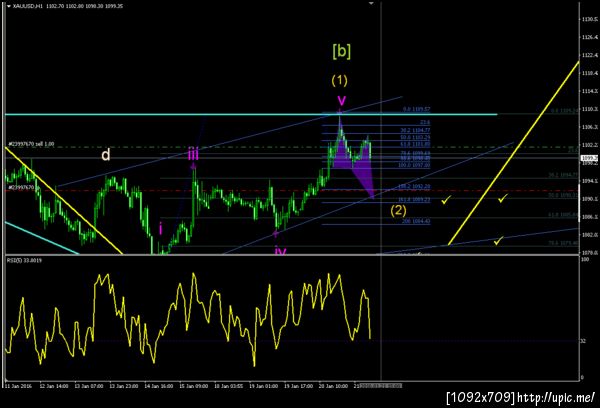600x408 pixels.
Task: Select the magenta iv wave label
Action: click(280, 251)
